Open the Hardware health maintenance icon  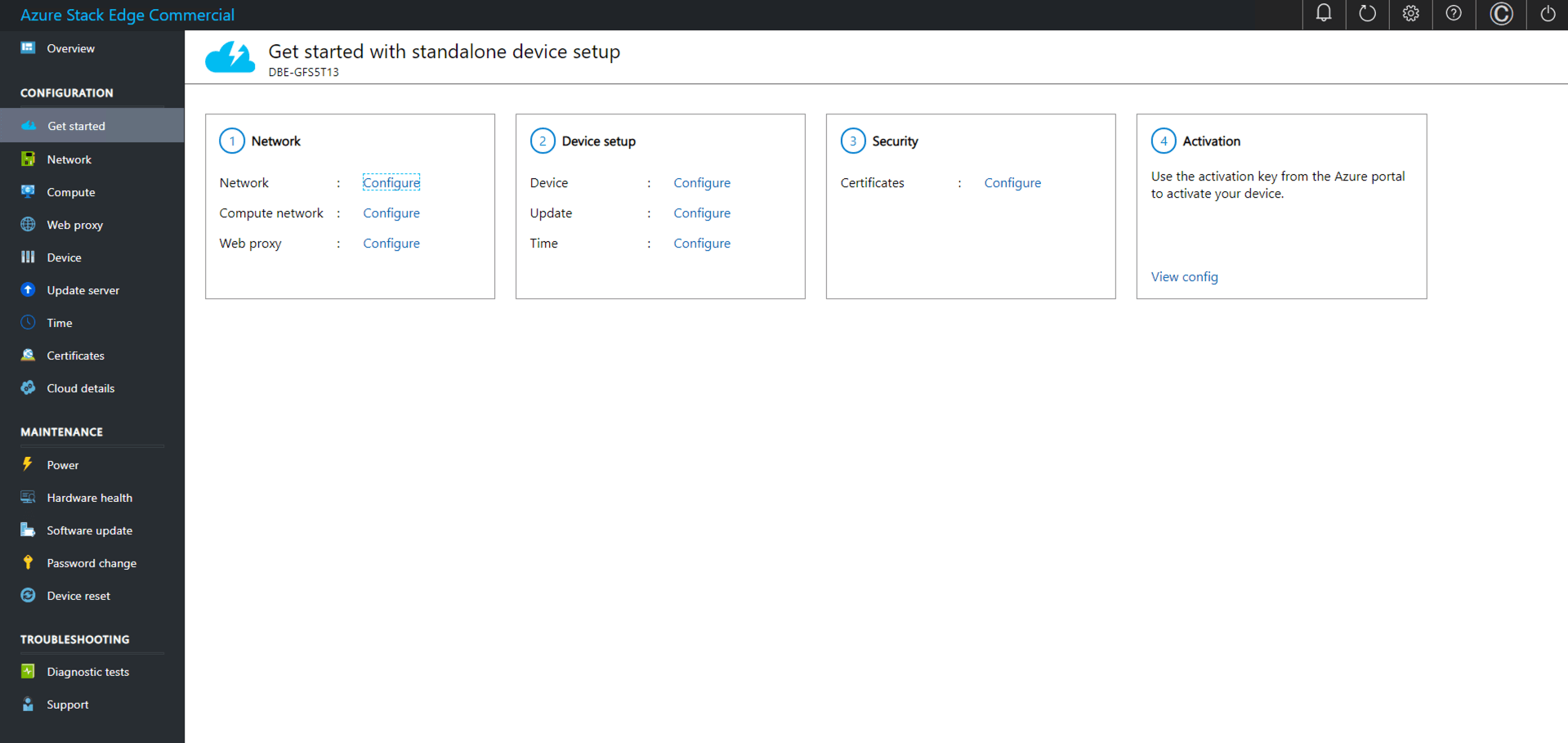point(28,497)
